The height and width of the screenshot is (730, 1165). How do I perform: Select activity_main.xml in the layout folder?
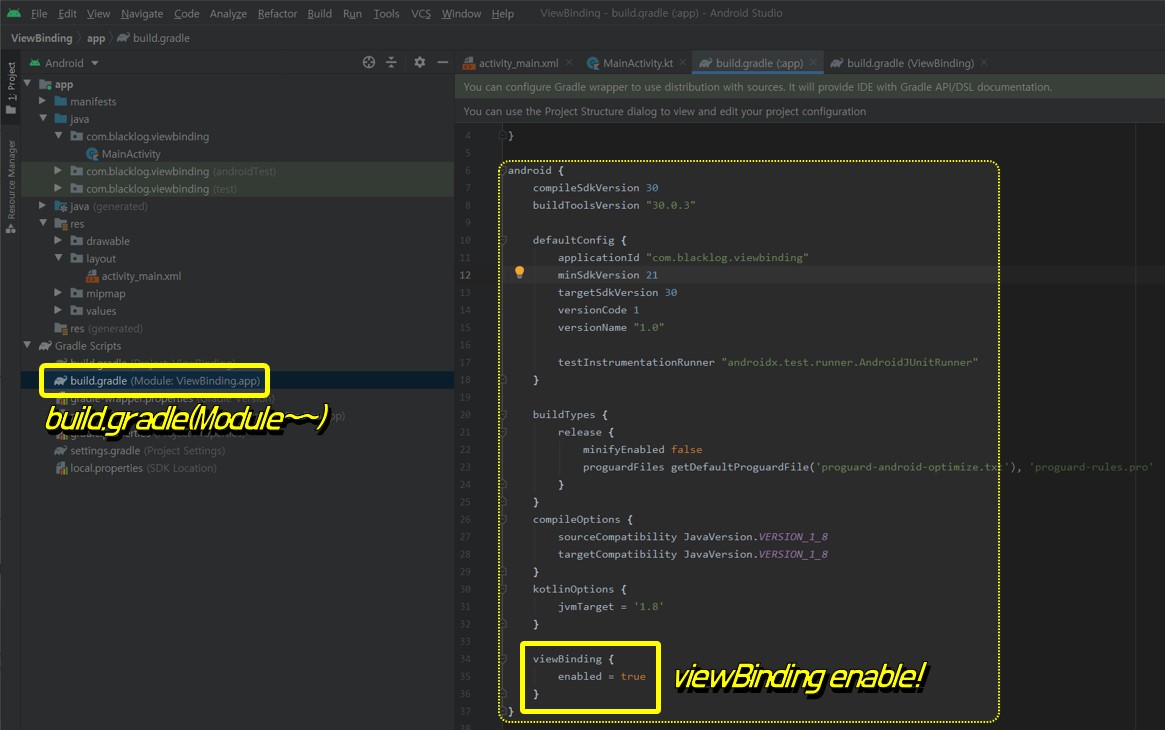141,276
